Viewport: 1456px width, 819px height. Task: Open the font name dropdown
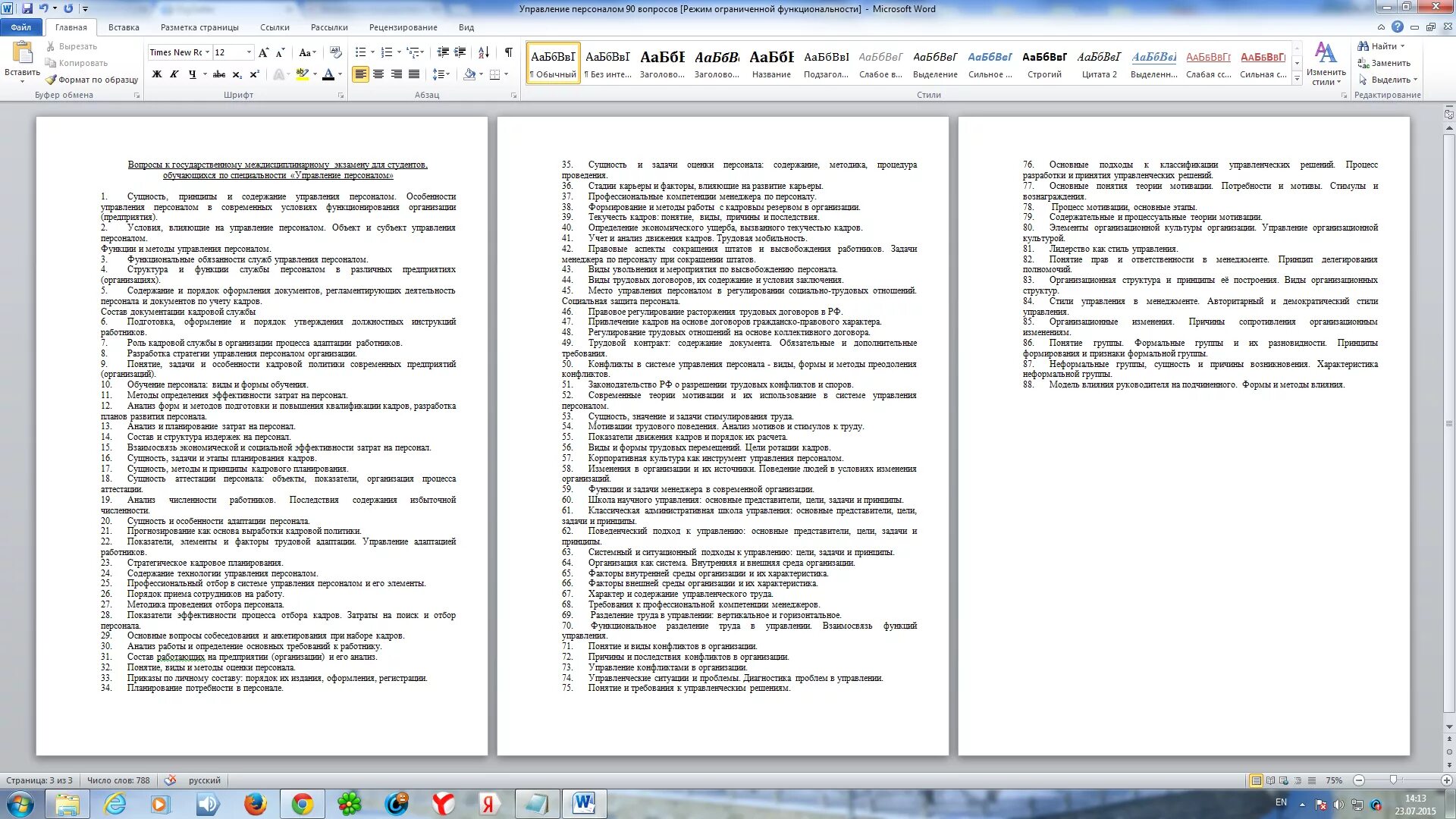pyautogui.click(x=207, y=52)
